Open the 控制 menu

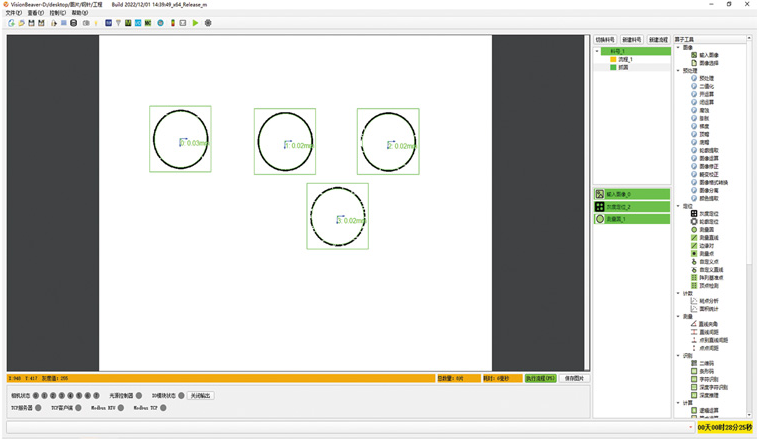click(58, 13)
